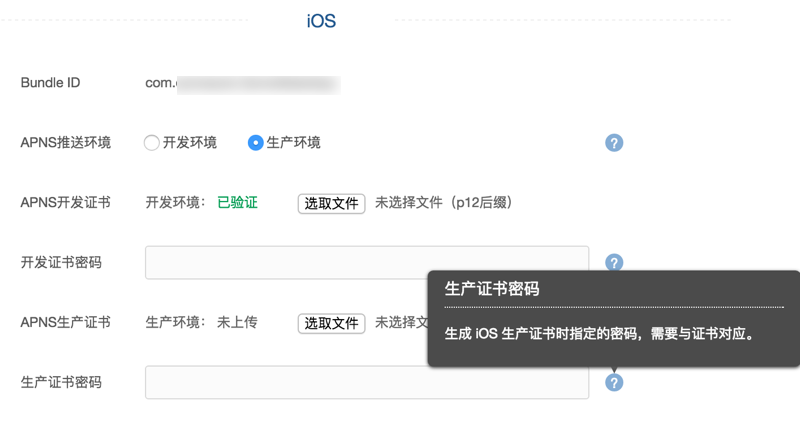Click the tooltip description about iOS 生产证书
This screenshot has width=800, height=429.
[599, 334]
